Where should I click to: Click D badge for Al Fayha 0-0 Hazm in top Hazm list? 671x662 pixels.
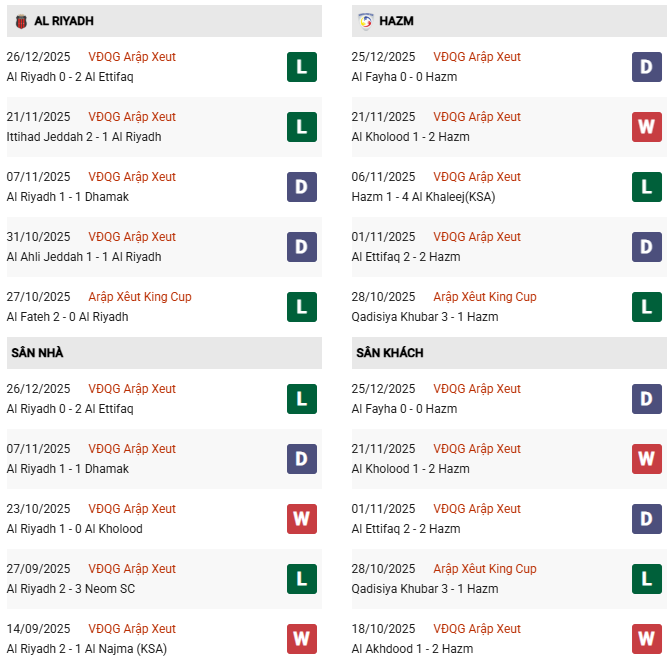point(646,67)
